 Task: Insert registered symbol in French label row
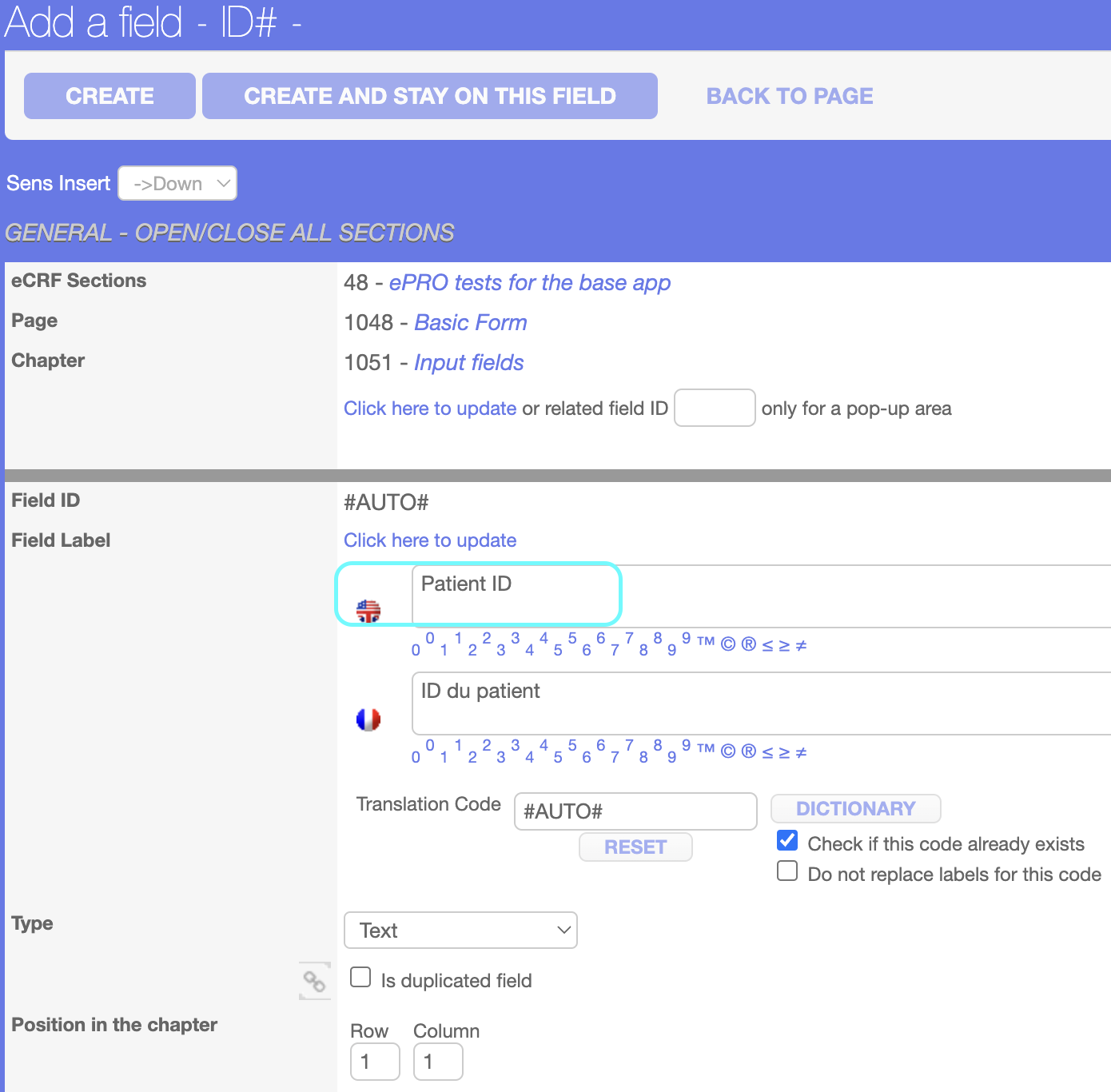[x=748, y=751]
